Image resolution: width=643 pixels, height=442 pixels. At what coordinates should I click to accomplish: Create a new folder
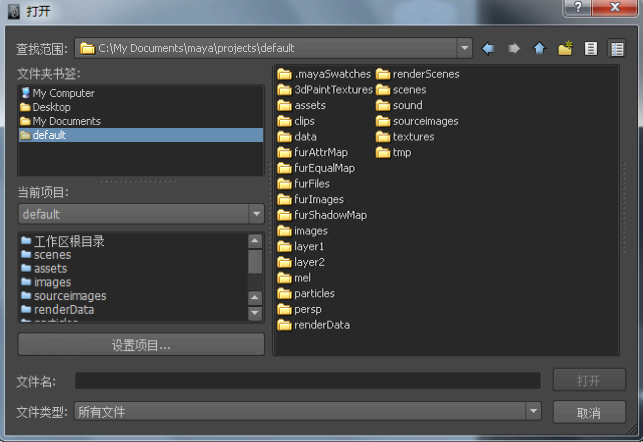click(565, 48)
